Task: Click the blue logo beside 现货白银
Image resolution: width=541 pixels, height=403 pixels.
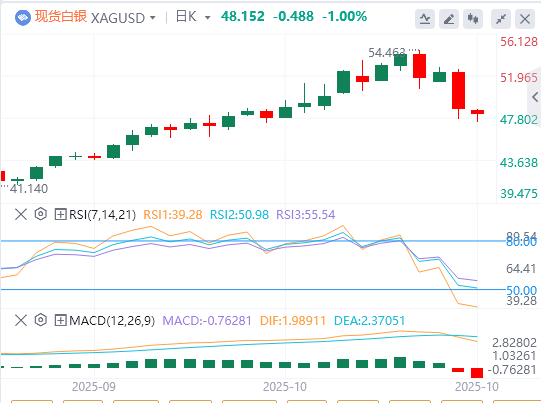Action: (22, 17)
